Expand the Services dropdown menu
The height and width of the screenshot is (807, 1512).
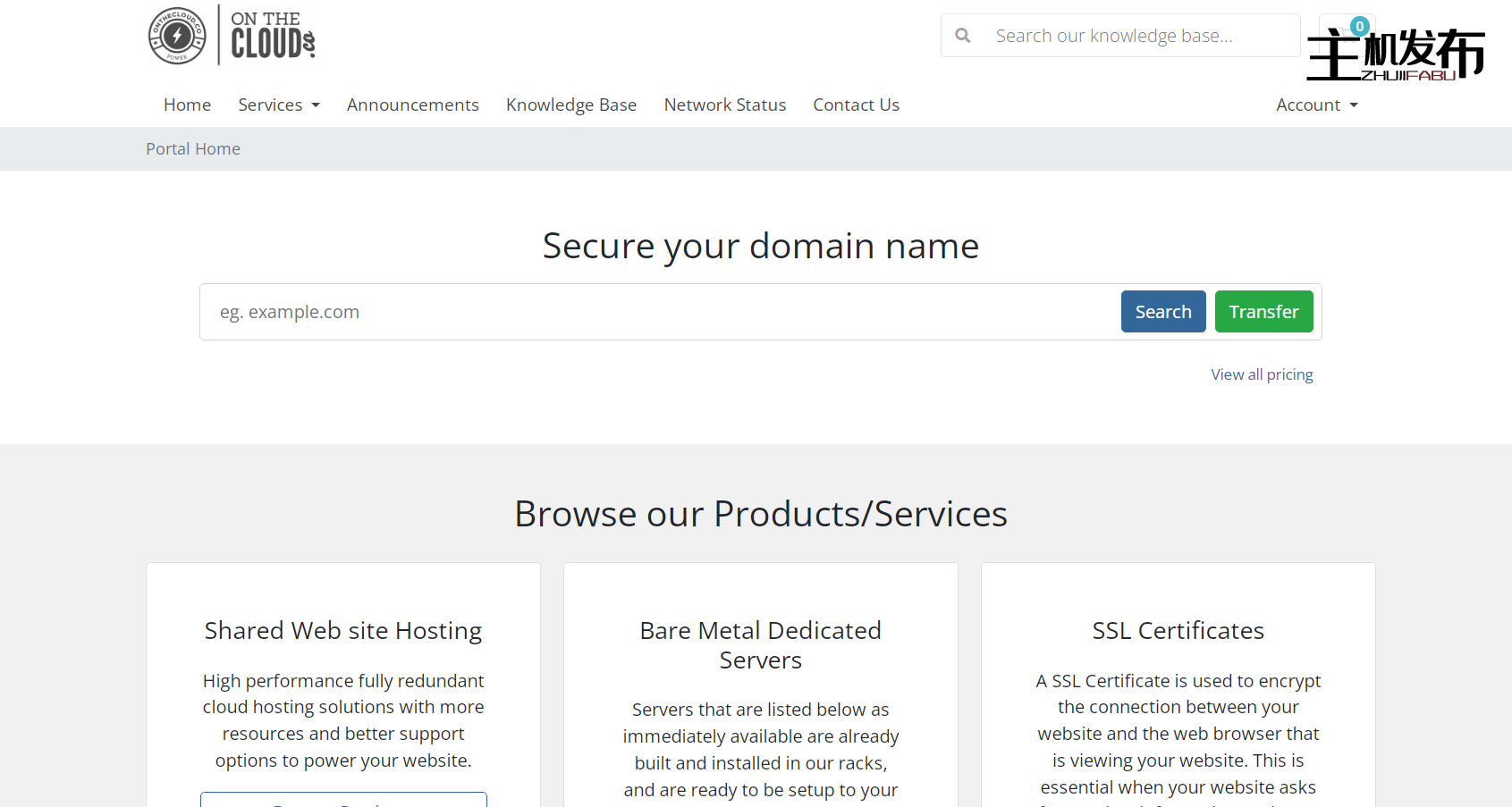278,105
